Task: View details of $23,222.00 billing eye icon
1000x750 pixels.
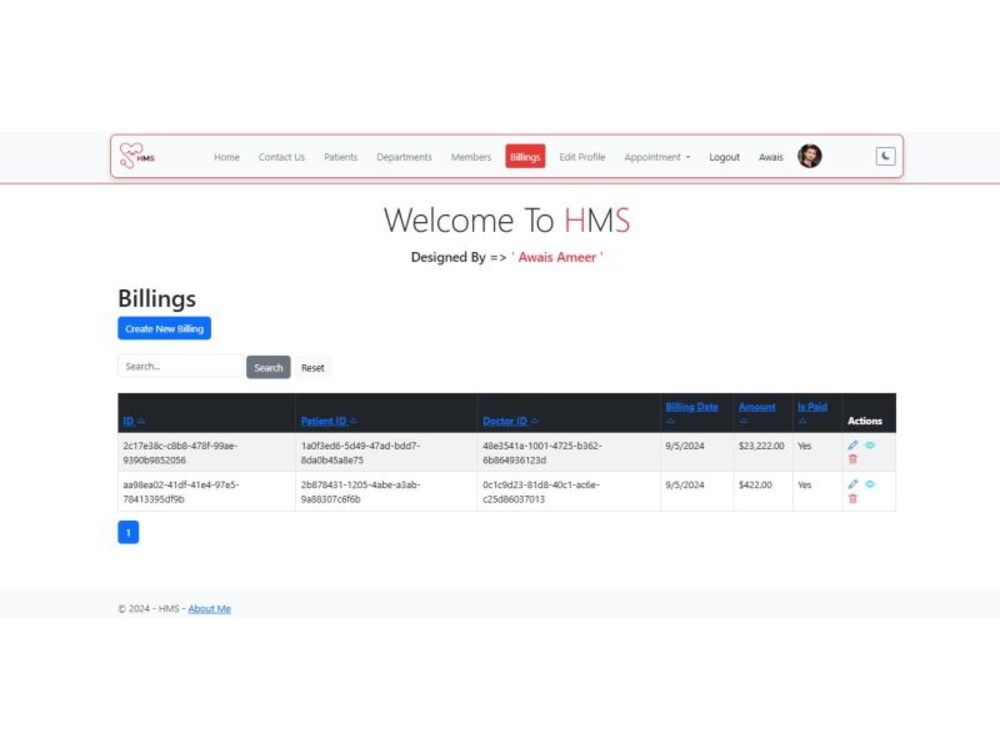Action: (x=870, y=445)
